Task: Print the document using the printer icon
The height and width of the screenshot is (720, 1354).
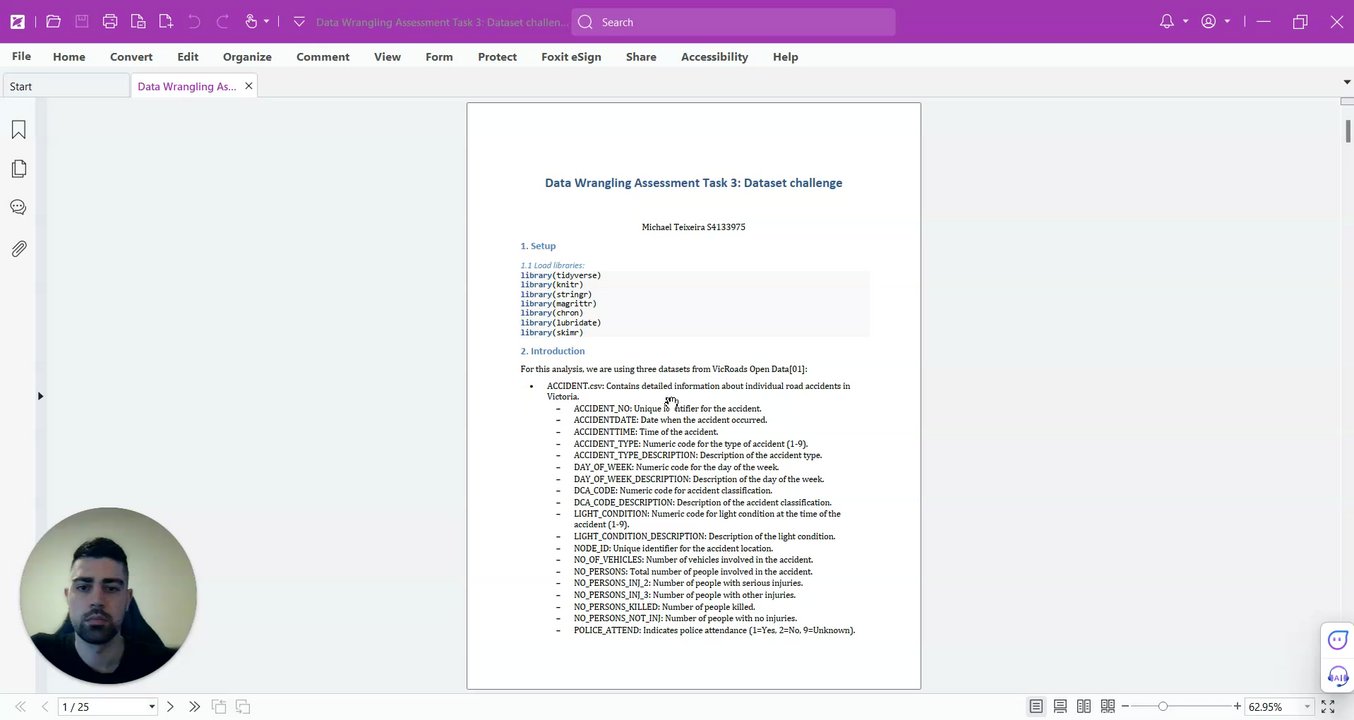Action: 110,21
